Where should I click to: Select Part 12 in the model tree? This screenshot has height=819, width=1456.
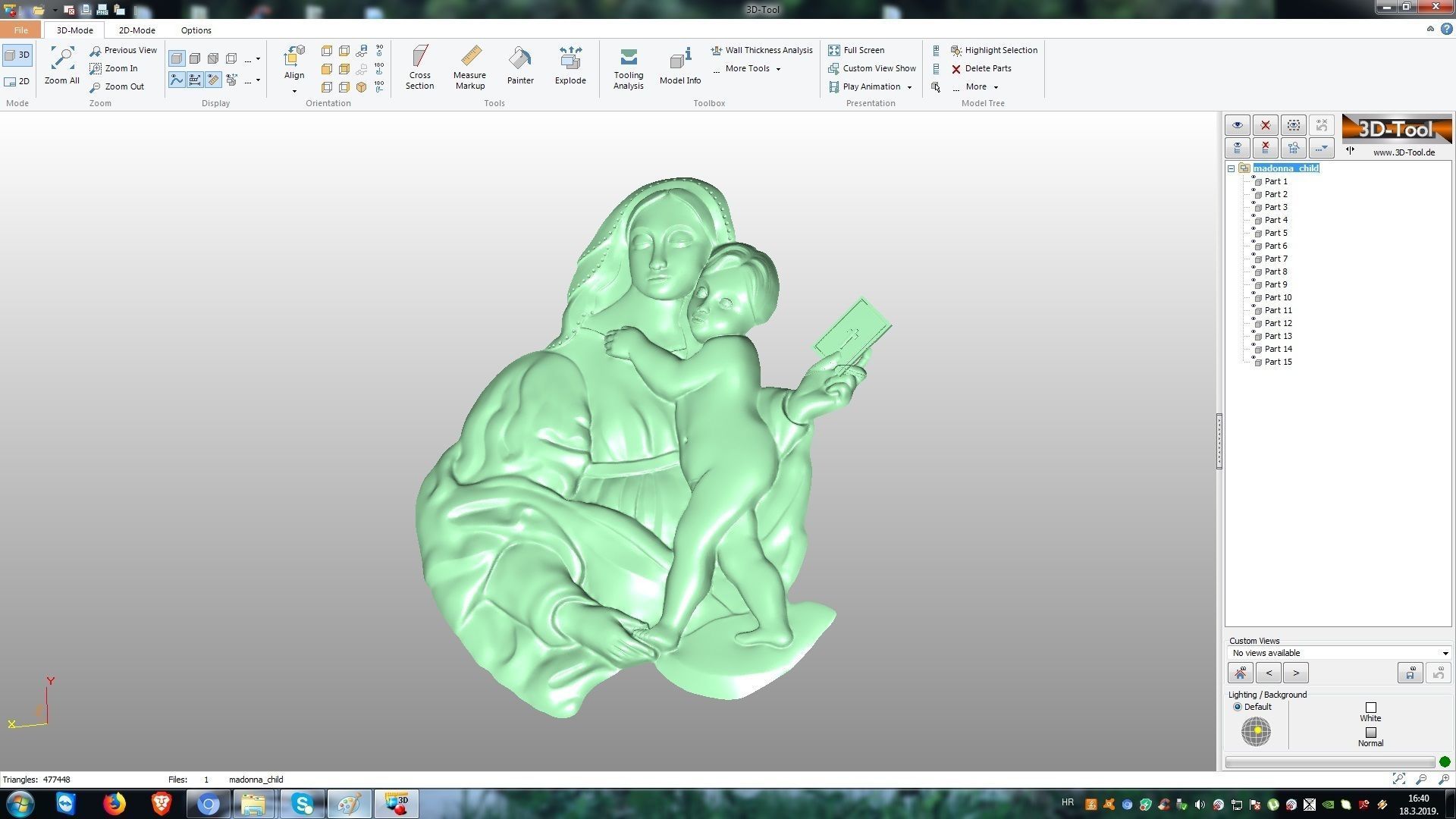click(1278, 323)
